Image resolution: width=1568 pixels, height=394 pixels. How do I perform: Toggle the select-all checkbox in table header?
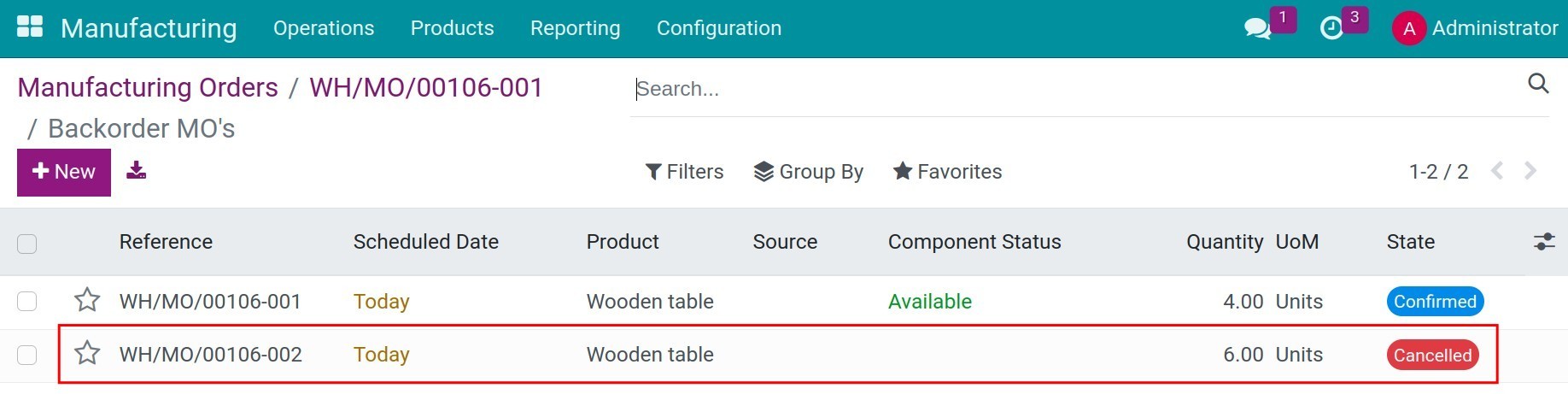[x=27, y=244]
